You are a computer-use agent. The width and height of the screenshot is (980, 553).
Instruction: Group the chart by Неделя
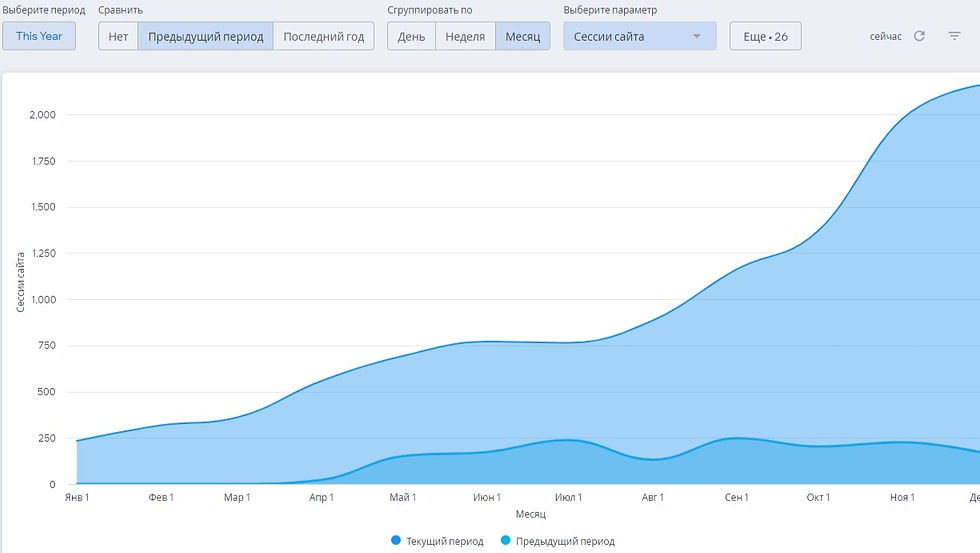click(x=465, y=37)
